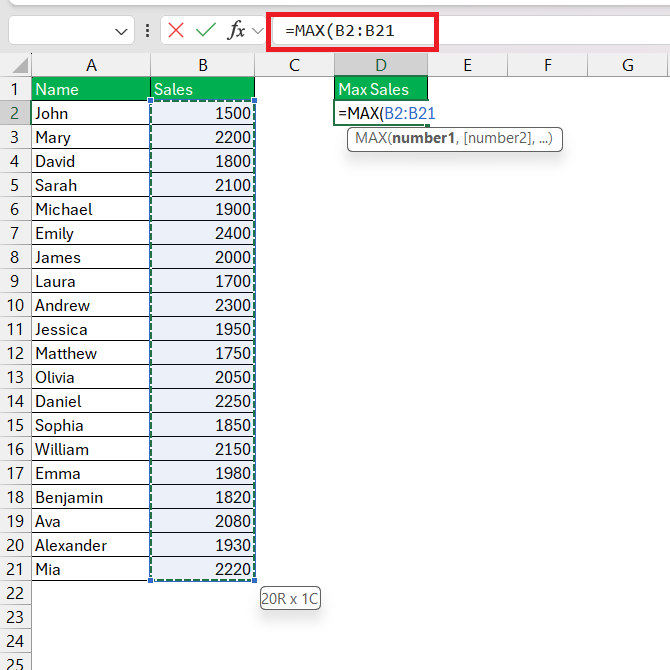Select all cells with corner triangle
The width and height of the screenshot is (670, 670).
[x=19, y=65]
